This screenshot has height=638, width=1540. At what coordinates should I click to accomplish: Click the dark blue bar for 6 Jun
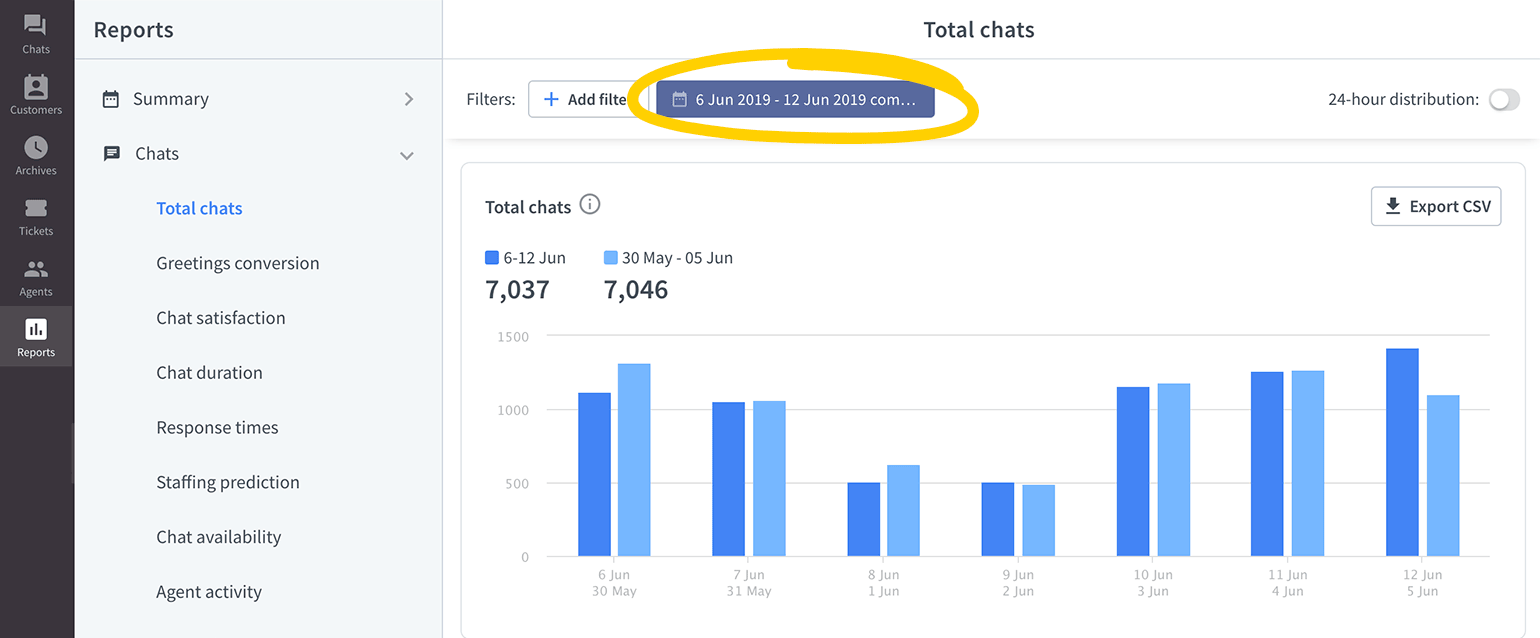click(594, 475)
